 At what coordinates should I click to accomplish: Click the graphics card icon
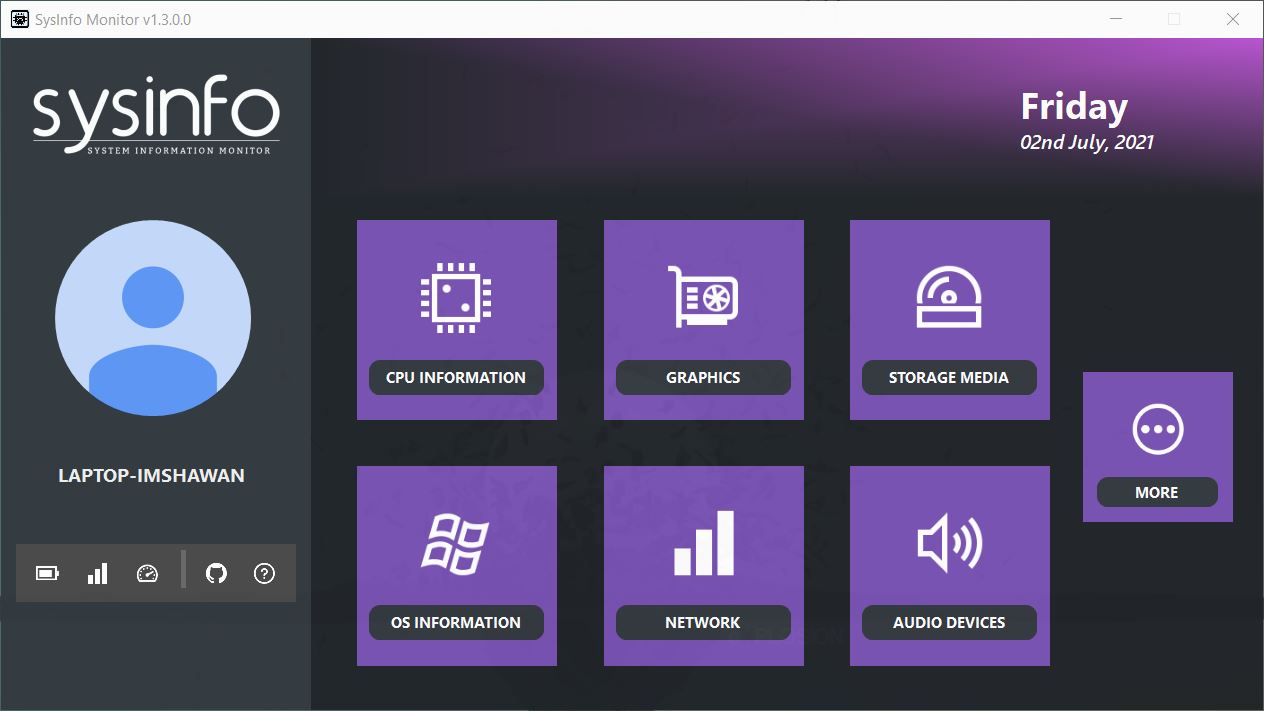click(703, 296)
